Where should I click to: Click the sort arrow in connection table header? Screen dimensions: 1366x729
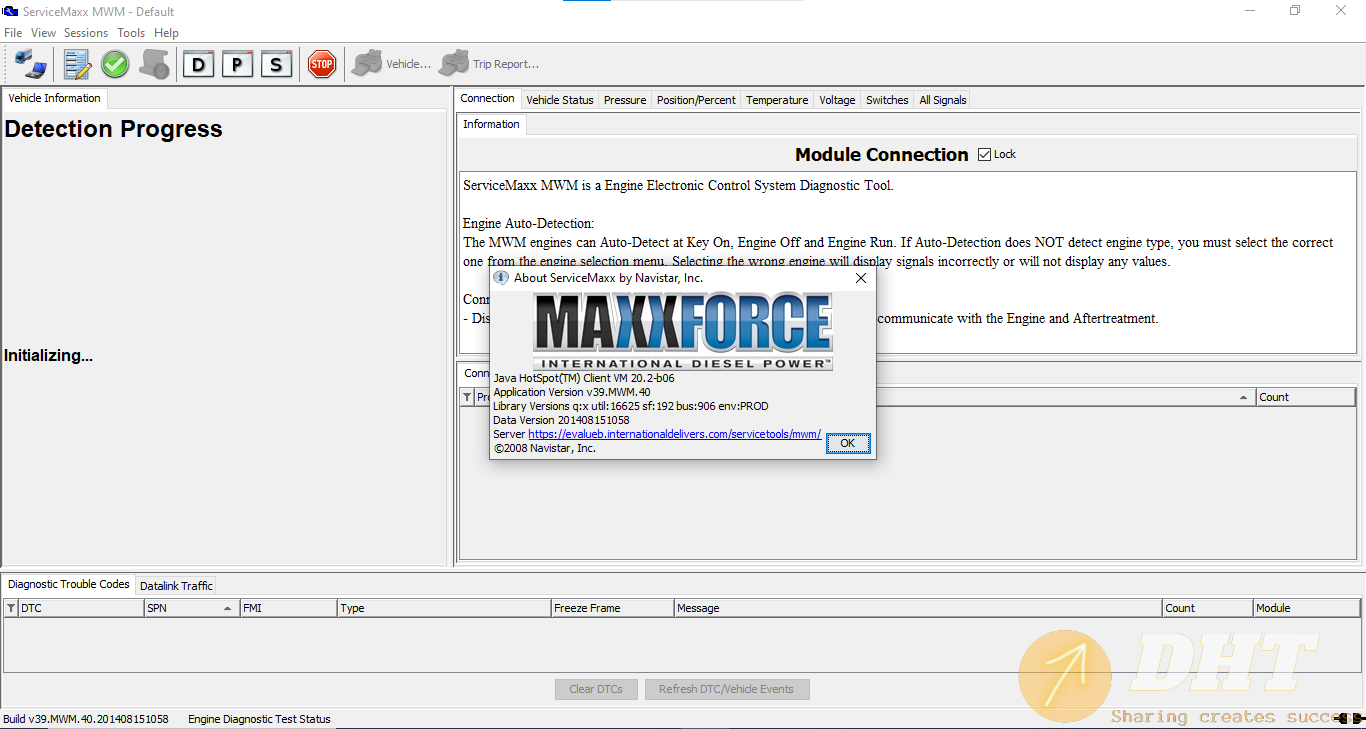(1243, 398)
